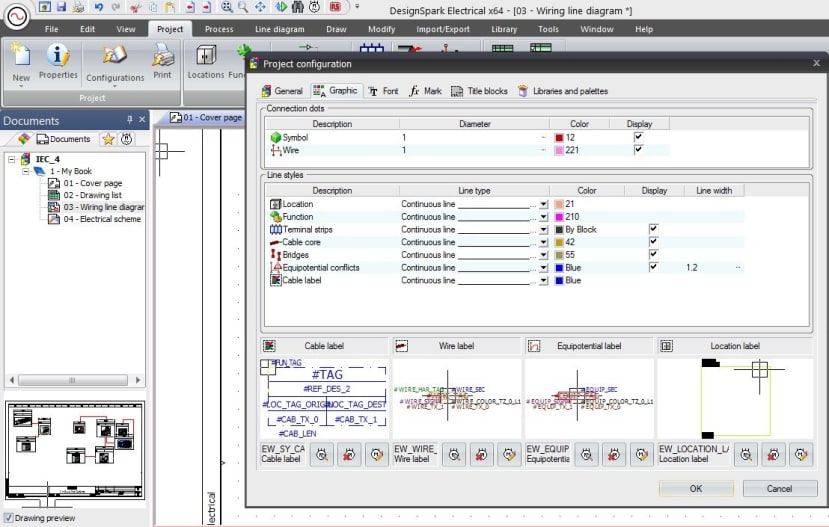The height and width of the screenshot is (527, 829).
Task: Click the Cut scissors icon
Action: (135, 7)
